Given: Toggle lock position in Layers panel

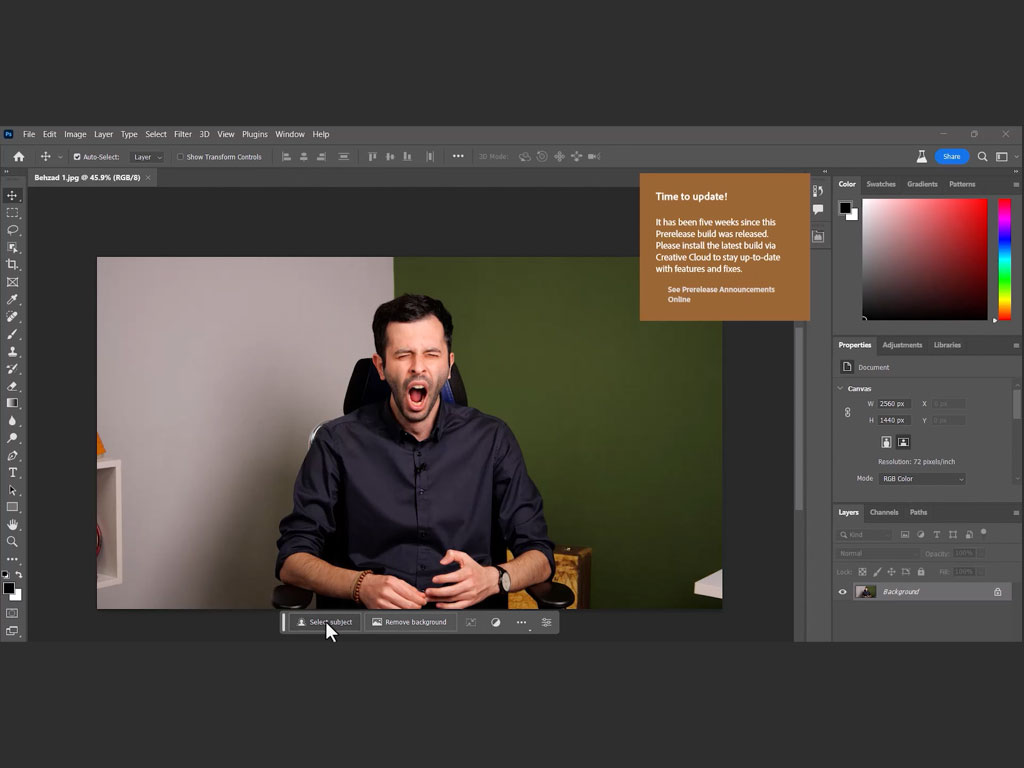Looking at the screenshot, I should tap(891, 572).
